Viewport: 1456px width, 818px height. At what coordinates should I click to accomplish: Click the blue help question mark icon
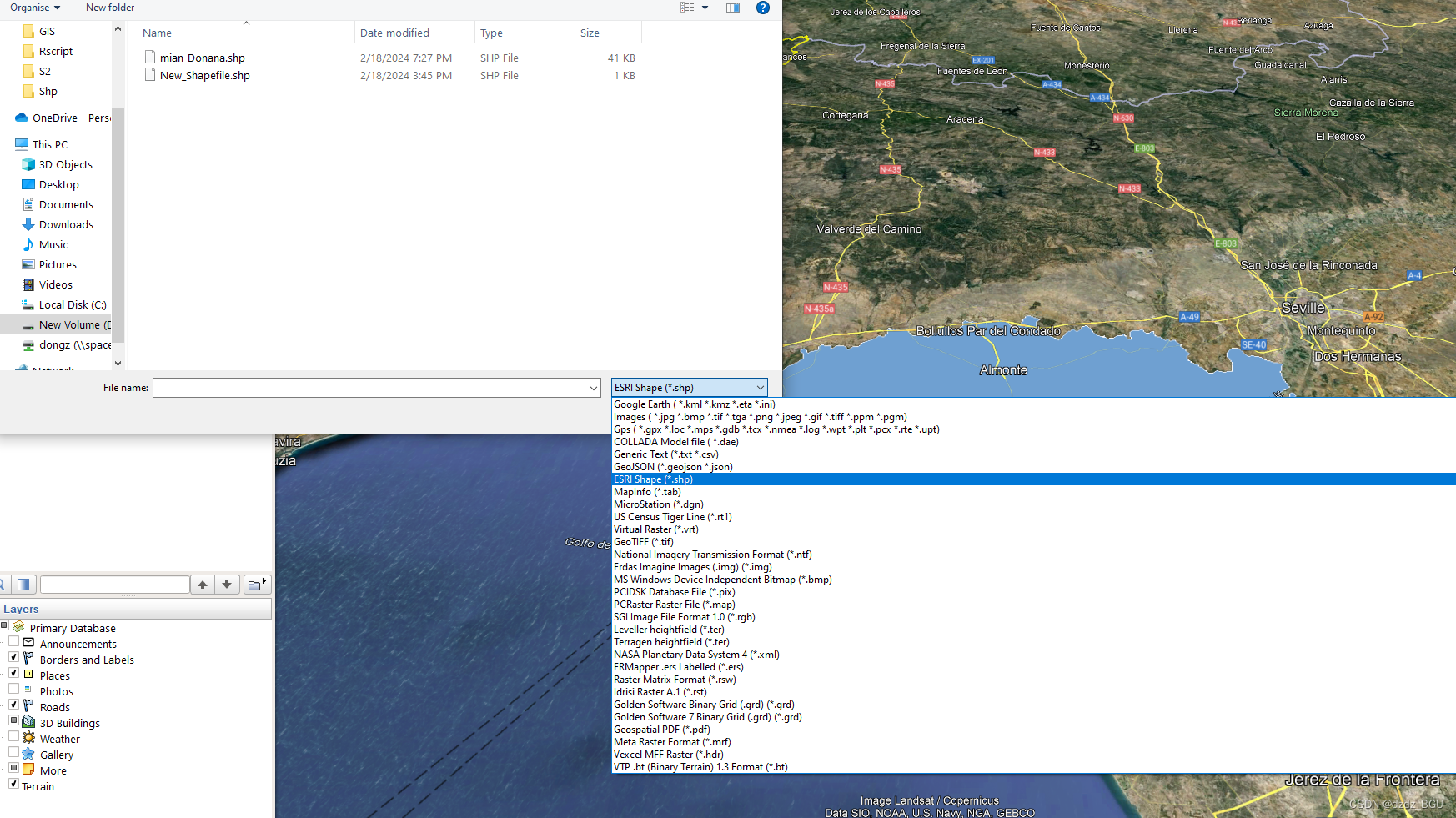point(762,8)
